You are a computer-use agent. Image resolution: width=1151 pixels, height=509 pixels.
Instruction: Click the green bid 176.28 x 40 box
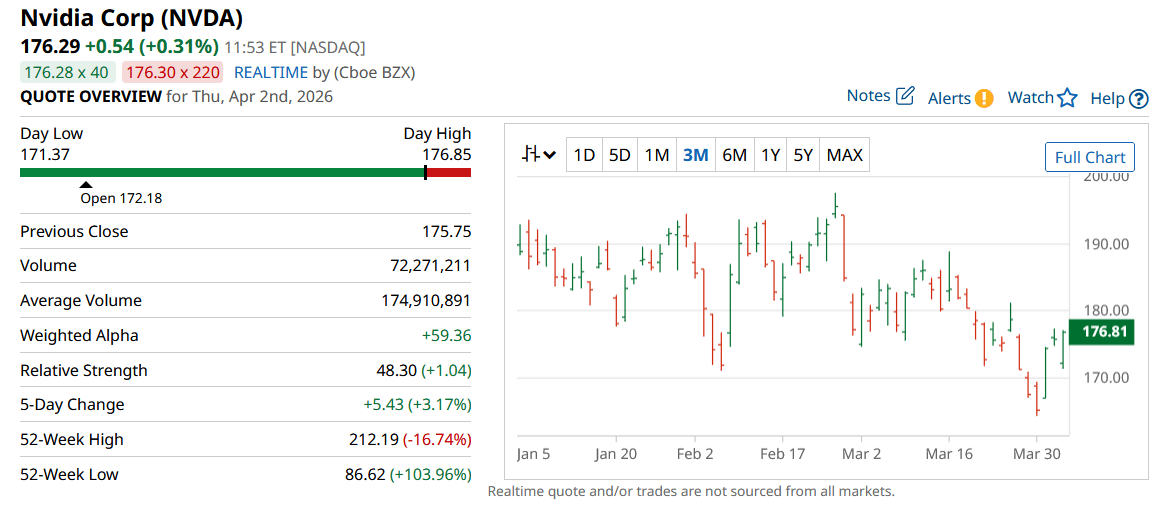pyautogui.click(x=66, y=72)
